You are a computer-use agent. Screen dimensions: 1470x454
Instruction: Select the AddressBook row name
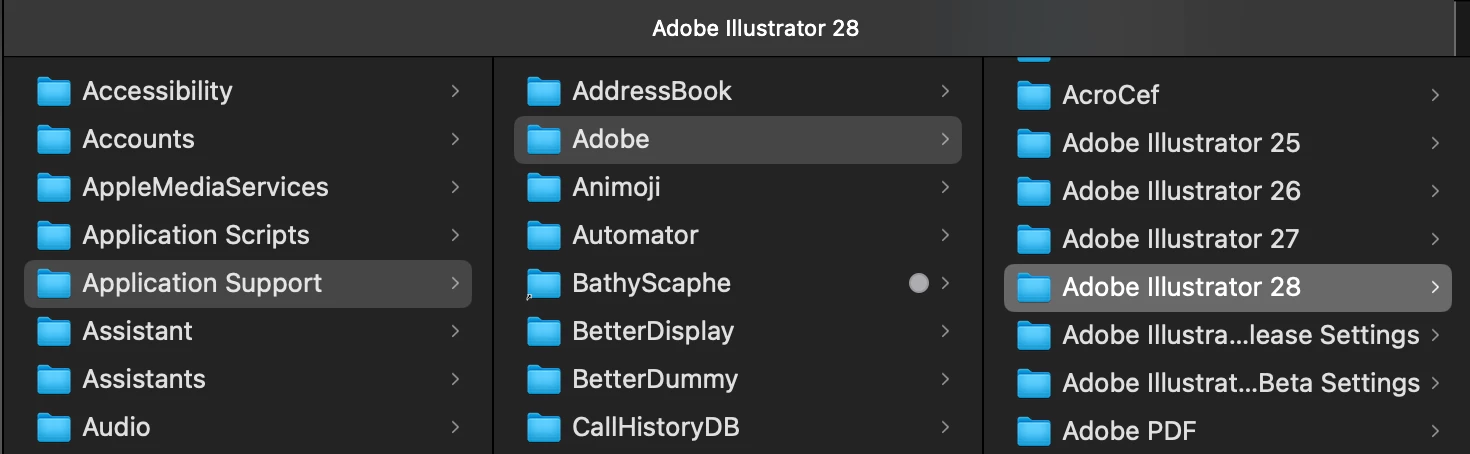pos(652,91)
